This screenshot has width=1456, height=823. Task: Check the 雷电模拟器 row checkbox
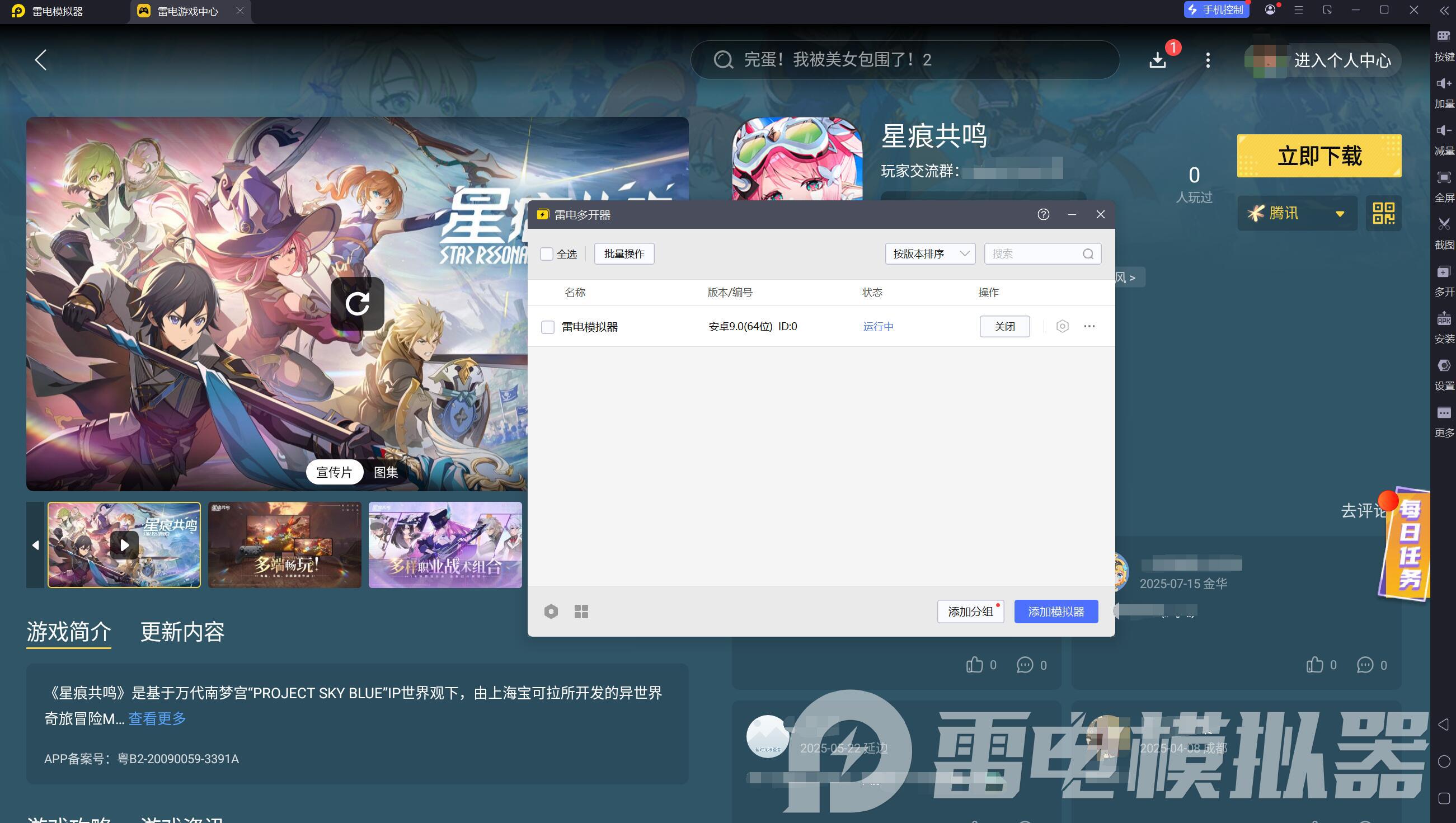(548, 327)
